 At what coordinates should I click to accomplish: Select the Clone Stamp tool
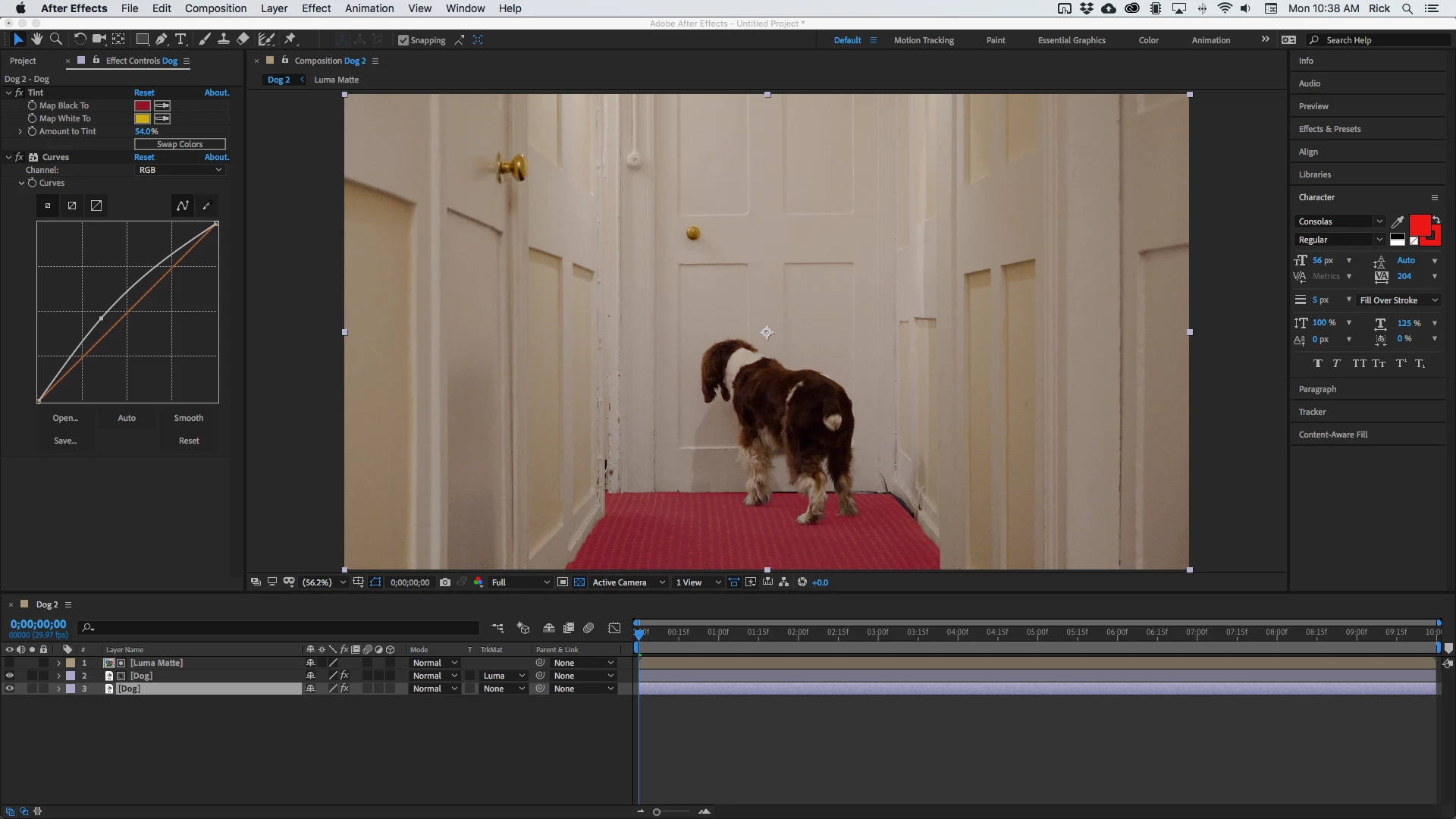pyautogui.click(x=224, y=39)
